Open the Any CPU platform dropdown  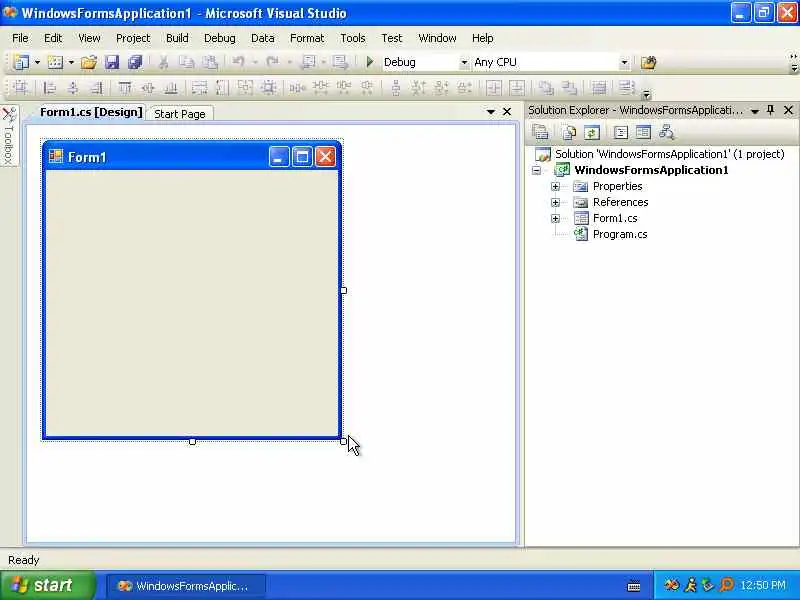tap(624, 62)
